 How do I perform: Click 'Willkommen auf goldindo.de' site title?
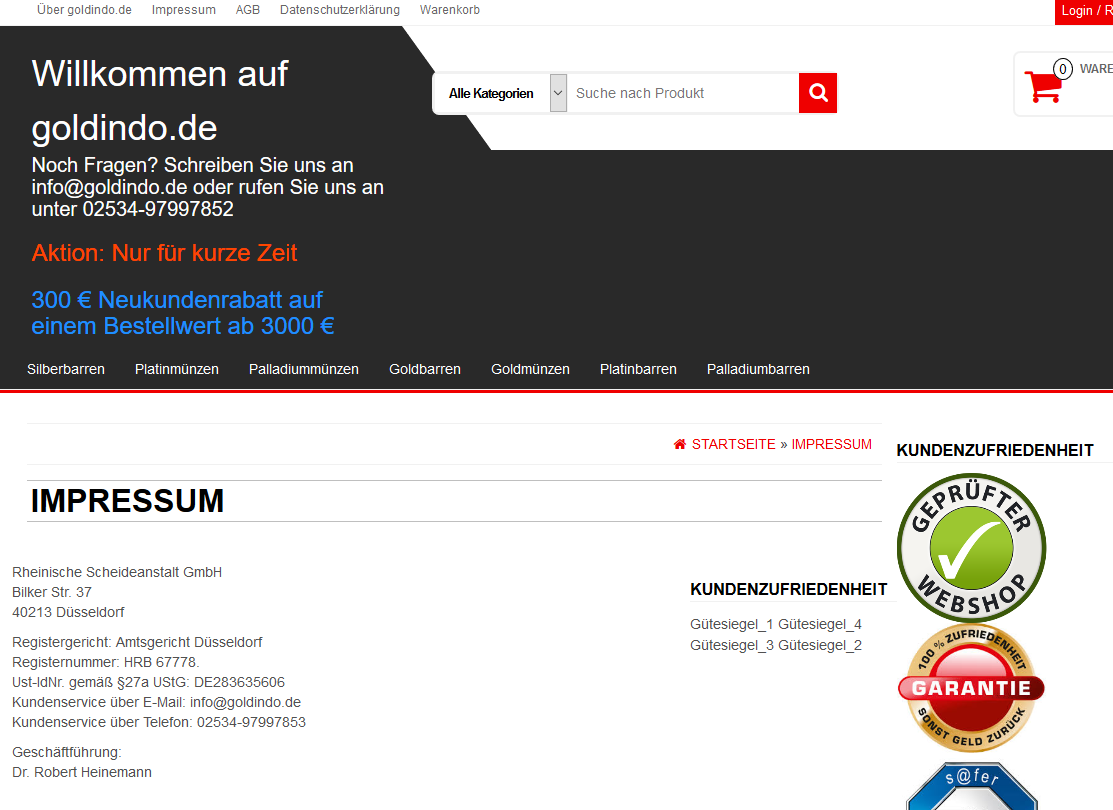(160, 101)
